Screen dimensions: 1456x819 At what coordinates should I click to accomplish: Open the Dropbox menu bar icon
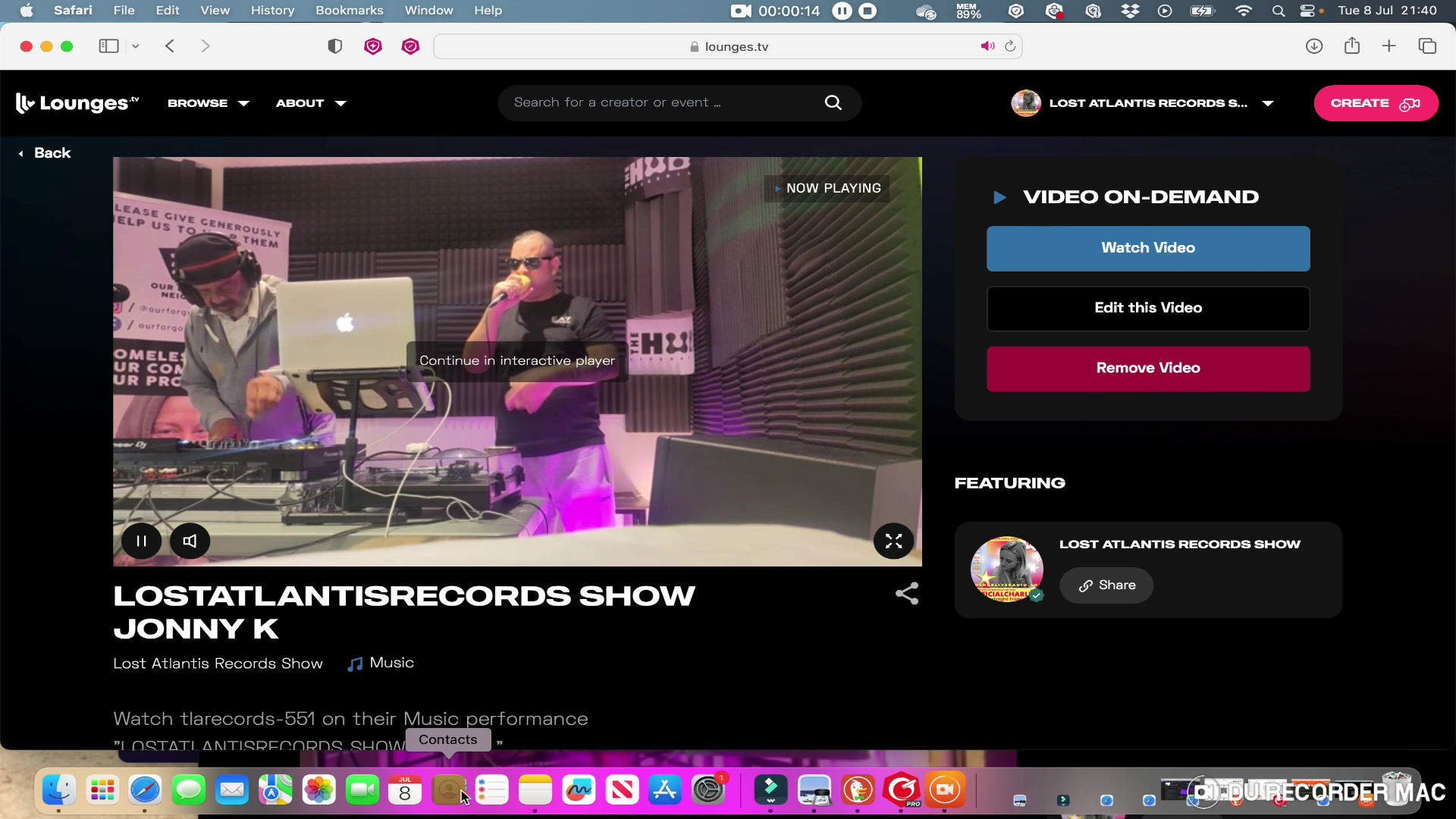(x=1131, y=11)
